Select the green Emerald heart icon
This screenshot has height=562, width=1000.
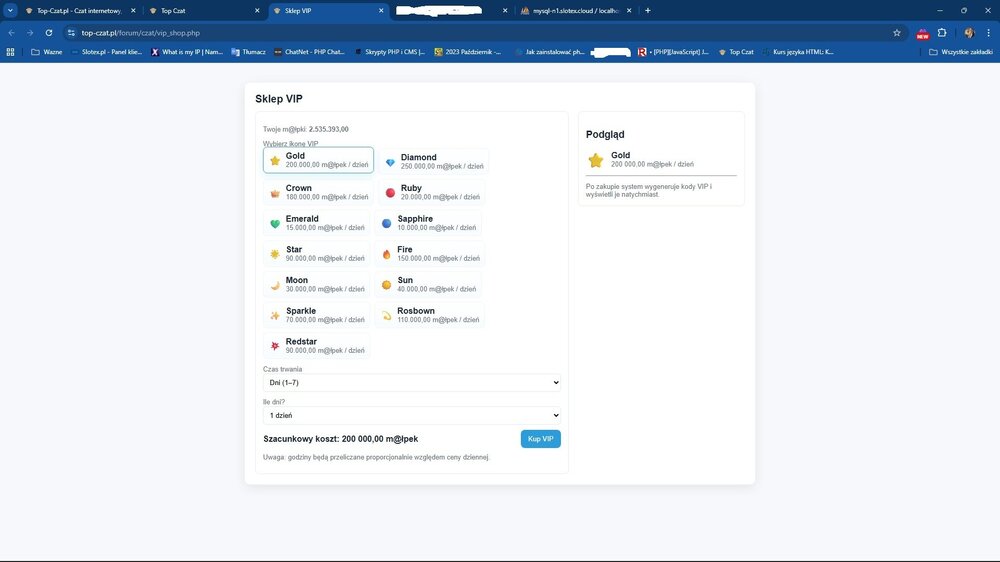pyautogui.click(x=275, y=223)
